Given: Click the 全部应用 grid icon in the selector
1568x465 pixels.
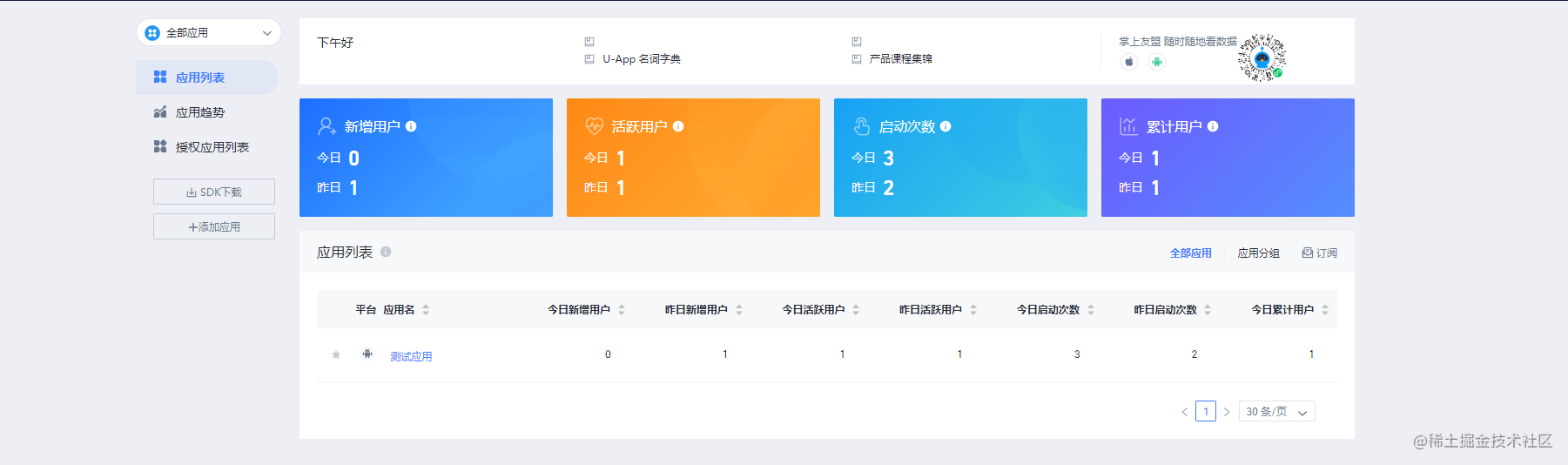Looking at the screenshot, I should point(152,33).
